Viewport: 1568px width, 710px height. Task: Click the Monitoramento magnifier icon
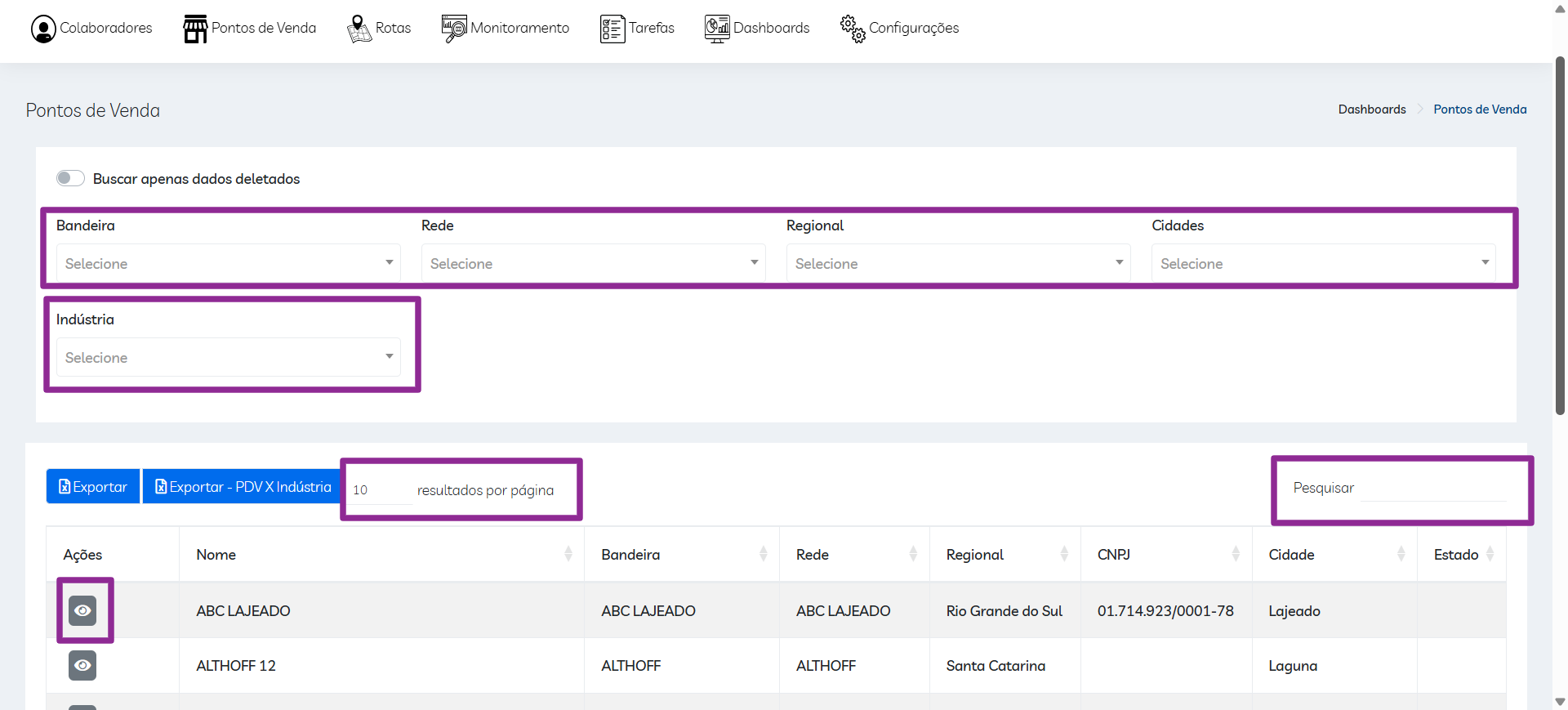454,29
